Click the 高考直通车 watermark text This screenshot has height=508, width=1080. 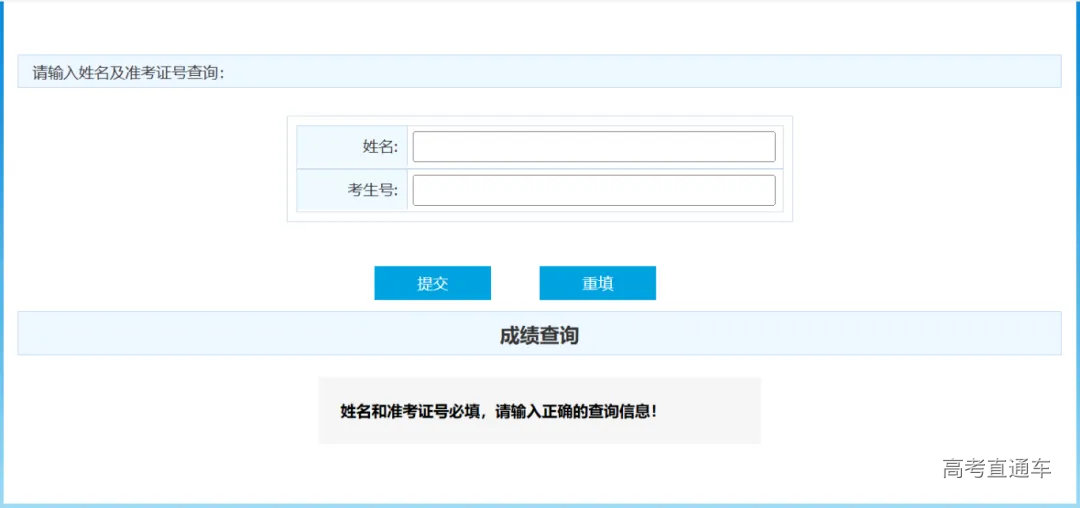point(996,468)
